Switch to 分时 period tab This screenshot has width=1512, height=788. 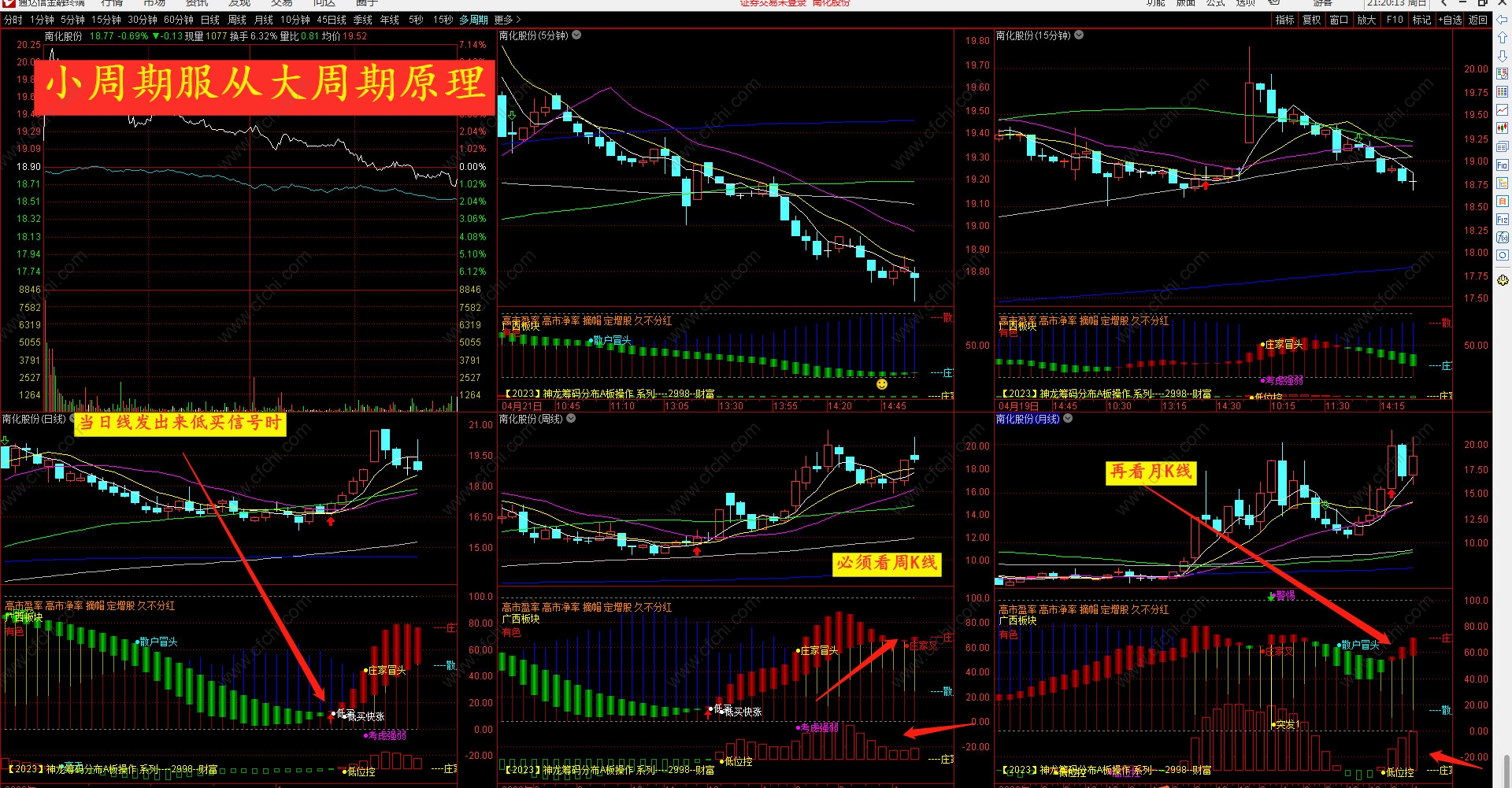coord(13,20)
